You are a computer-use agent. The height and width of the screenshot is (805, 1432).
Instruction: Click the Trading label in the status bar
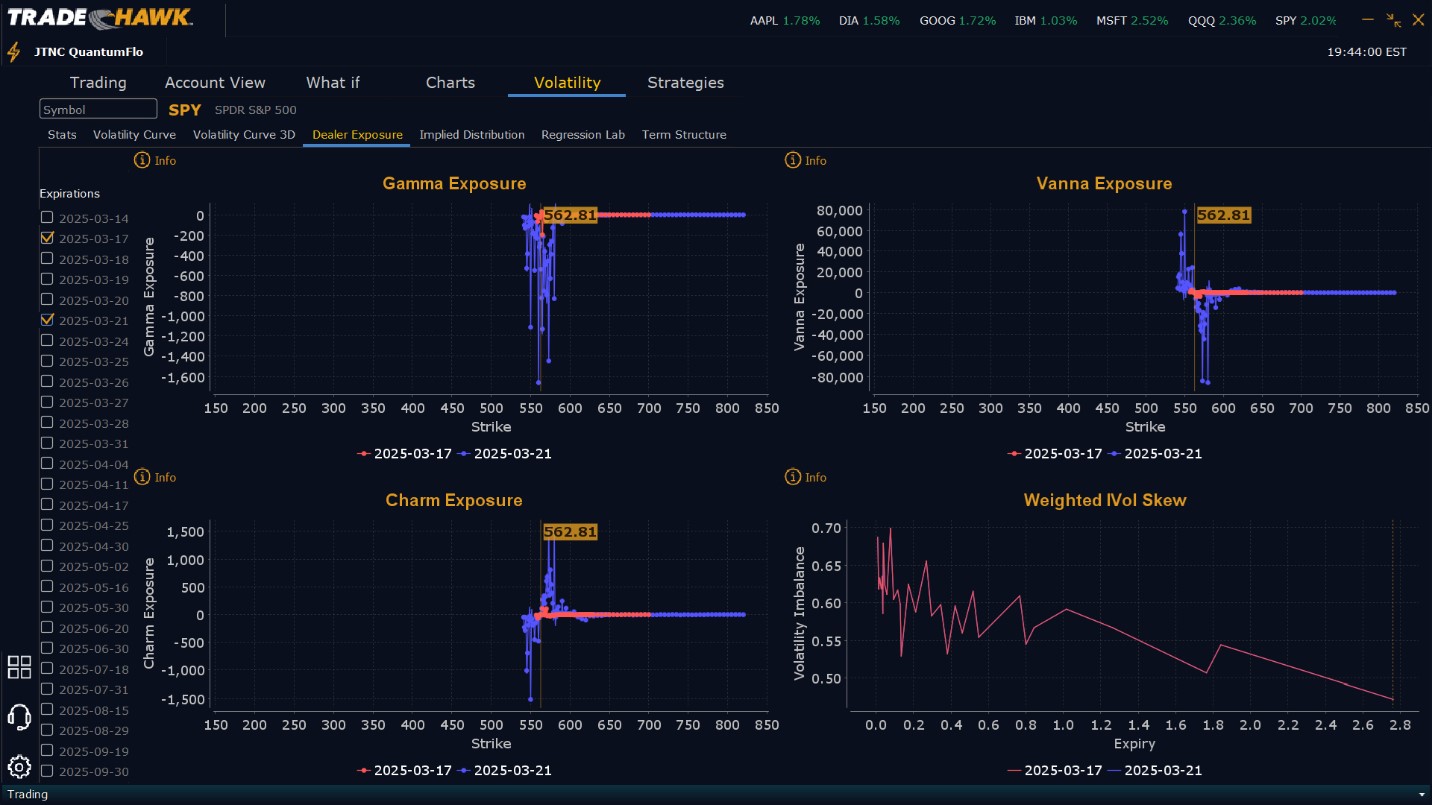pos(27,794)
